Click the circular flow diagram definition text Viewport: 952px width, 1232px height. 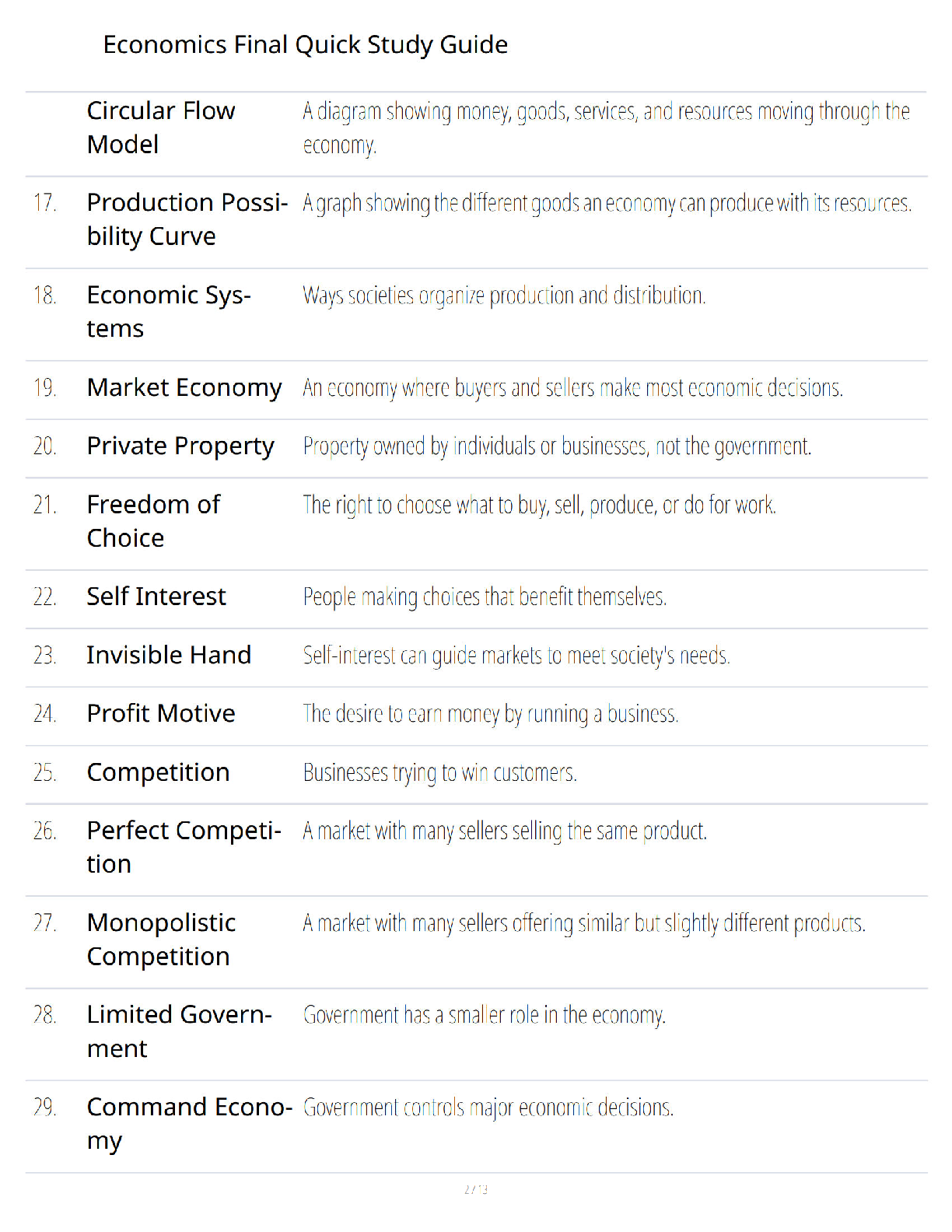pos(607,128)
